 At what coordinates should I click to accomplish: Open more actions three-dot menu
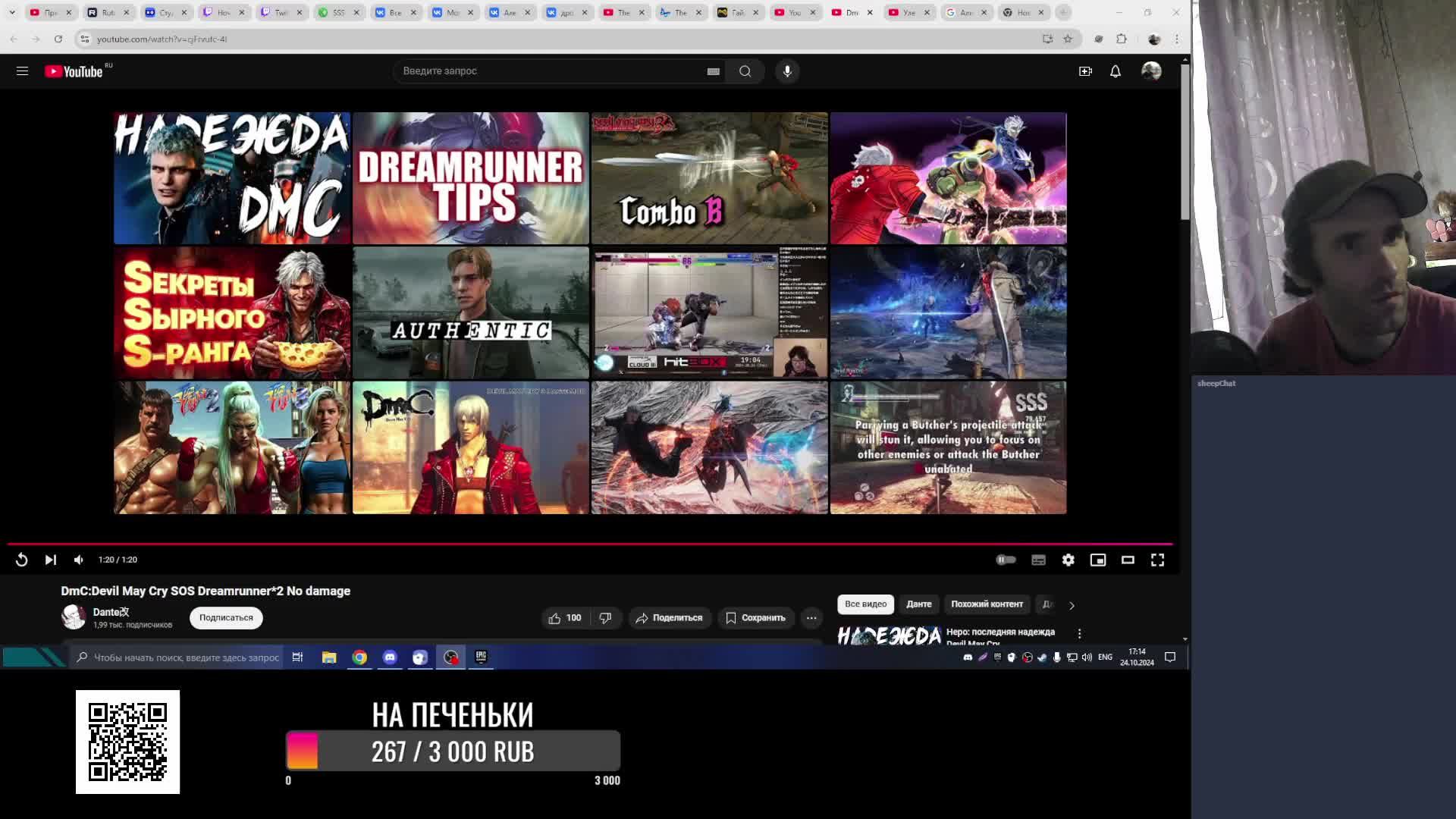coord(811,618)
